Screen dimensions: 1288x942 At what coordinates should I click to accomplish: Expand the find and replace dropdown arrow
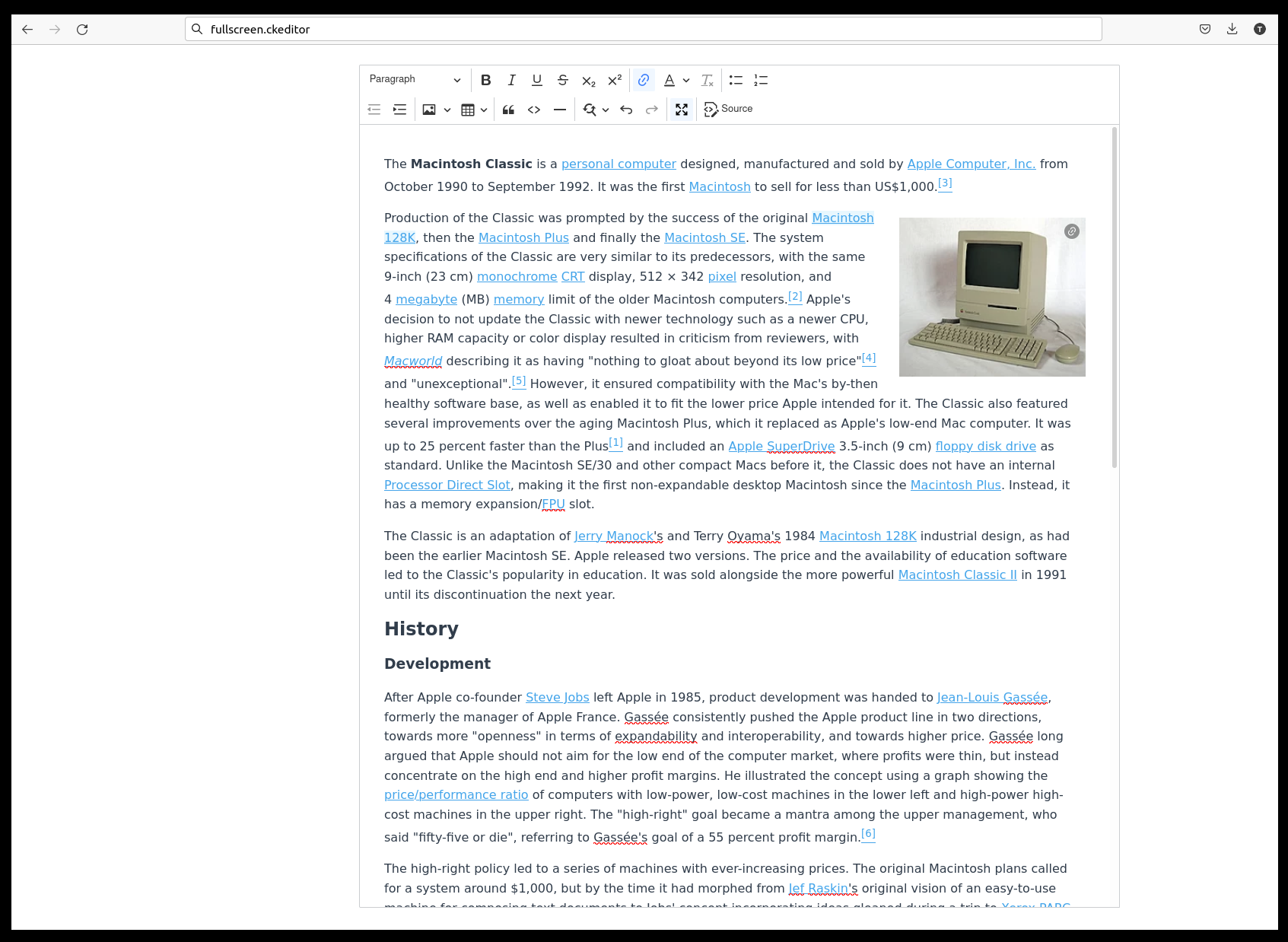606,110
